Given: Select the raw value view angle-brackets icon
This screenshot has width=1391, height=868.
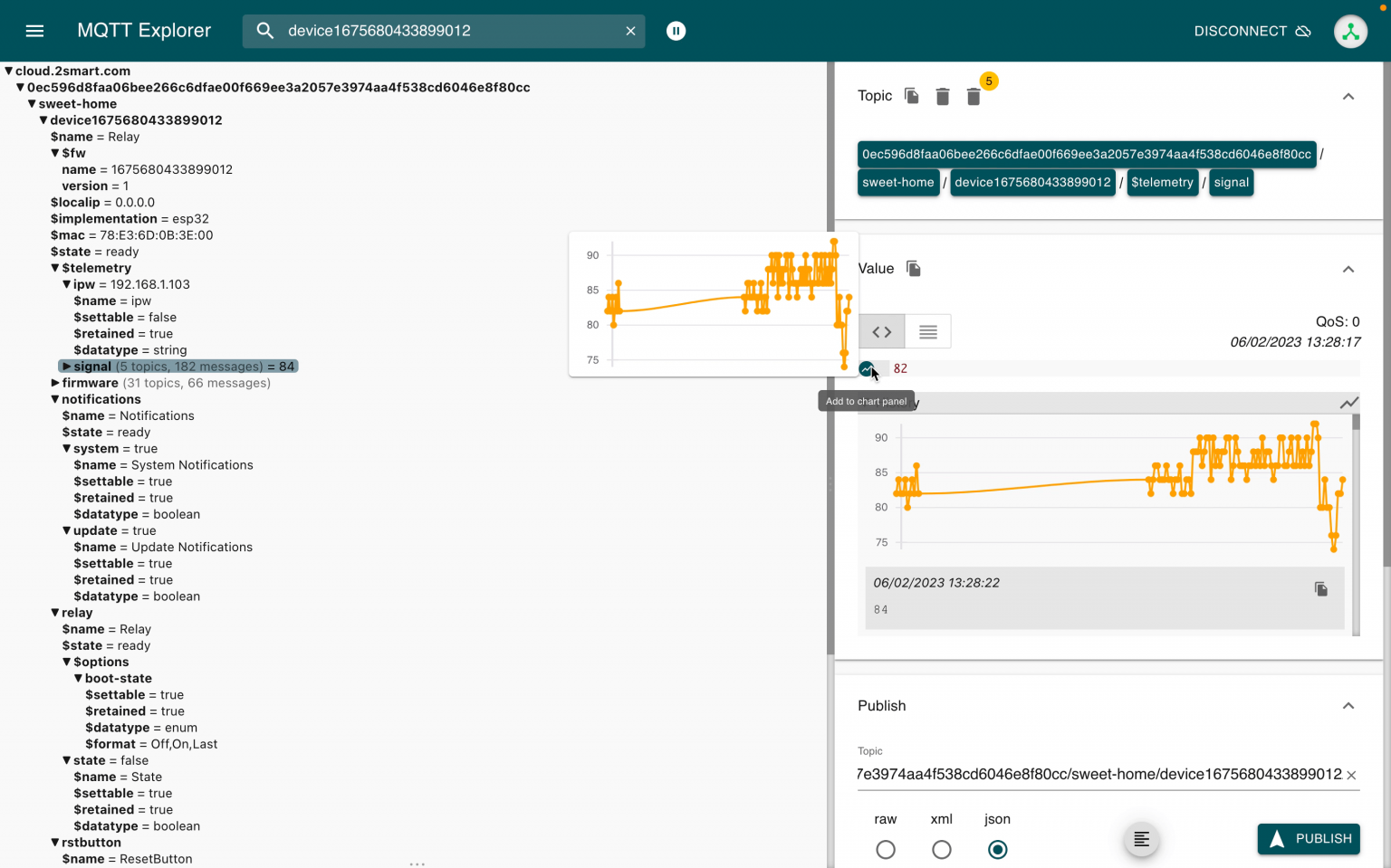Looking at the screenshot, I should tap(881, 331).
